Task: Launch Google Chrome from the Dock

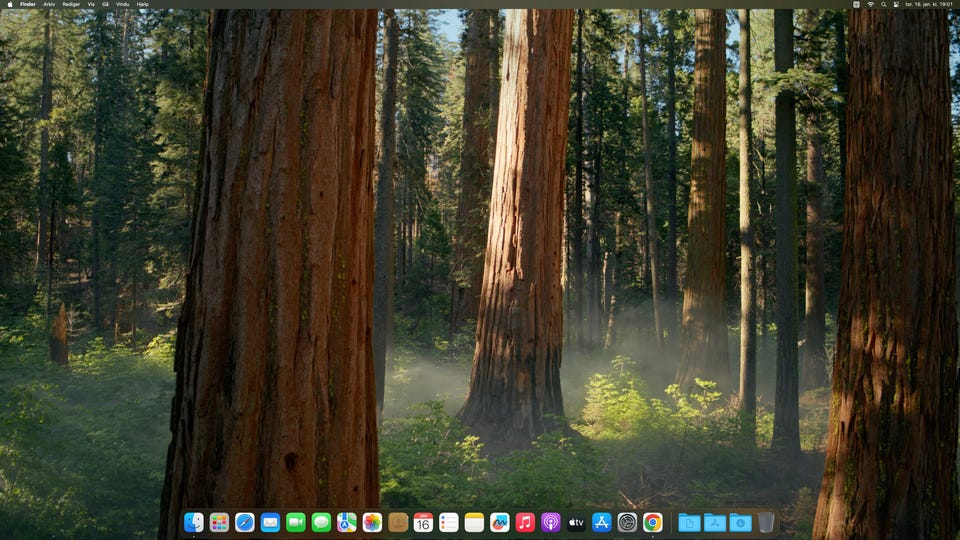Action: pos(653,522)
